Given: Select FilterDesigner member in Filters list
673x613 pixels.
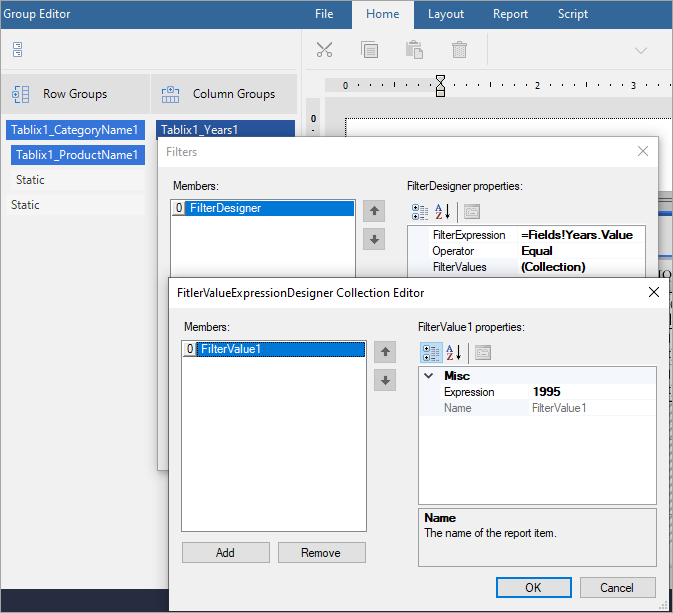Looking at the screenshot, I should coord(263,208).
